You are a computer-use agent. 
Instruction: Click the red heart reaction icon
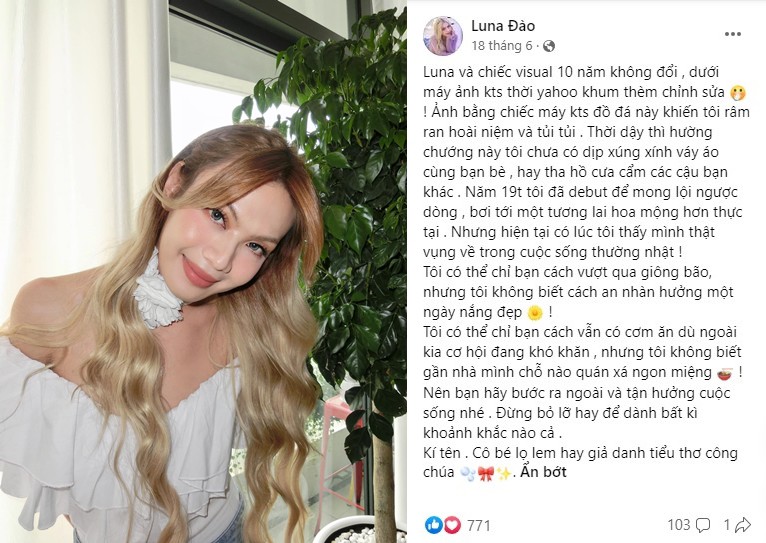[x=451, y=525]
